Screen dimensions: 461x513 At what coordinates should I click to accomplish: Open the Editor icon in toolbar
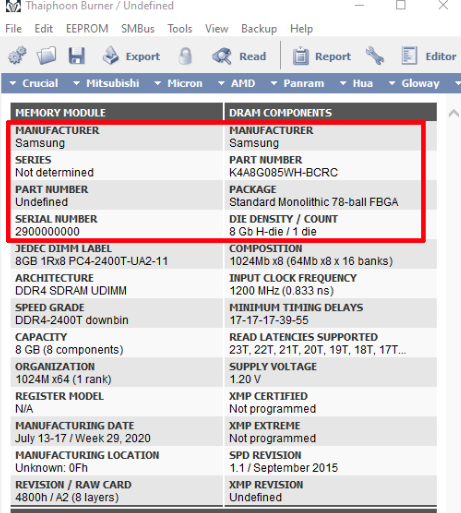409,56
